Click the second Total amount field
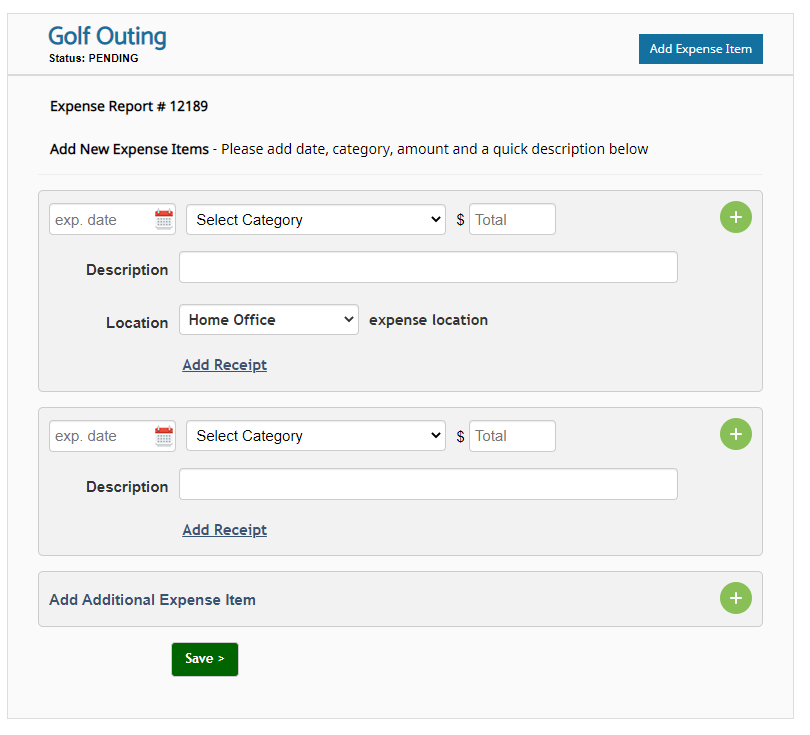The image size is (810, 735). coord(512,436)
